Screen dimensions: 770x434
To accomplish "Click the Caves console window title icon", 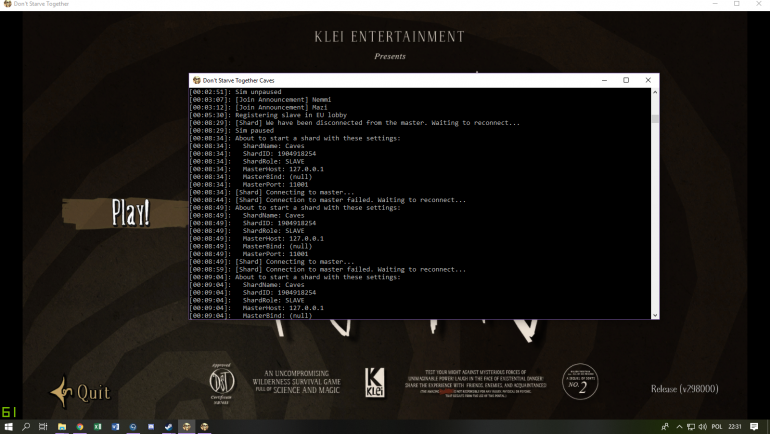I will pos(196,80).
